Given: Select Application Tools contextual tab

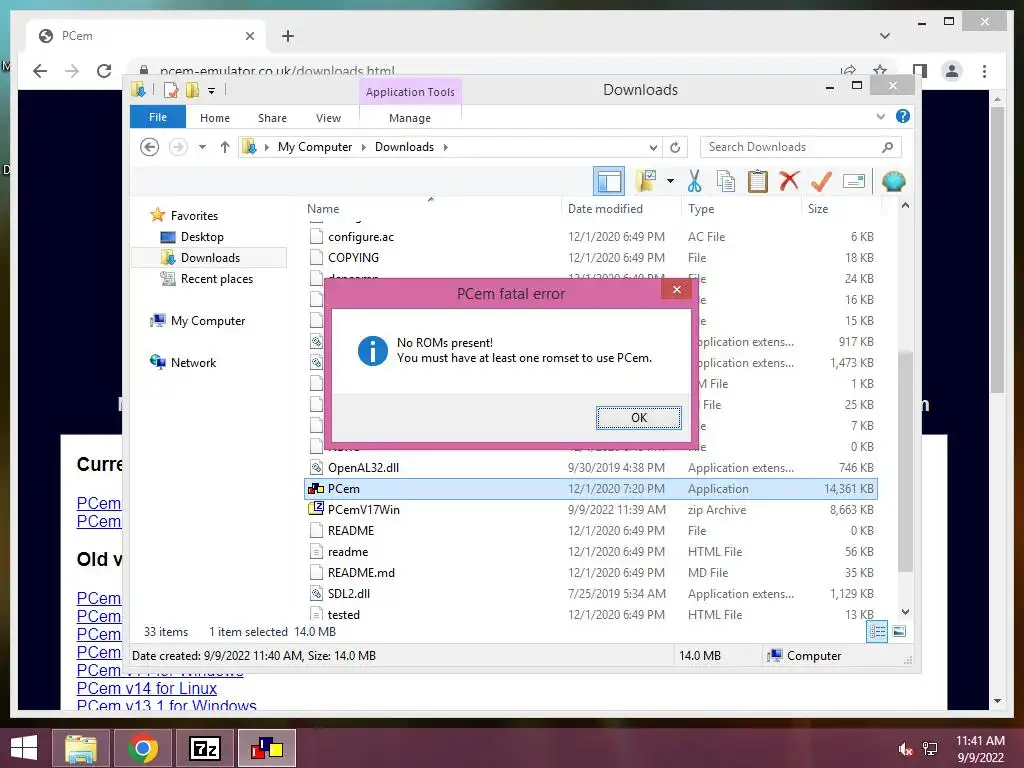Looking at the screenshot, I should tap(409, 92).
